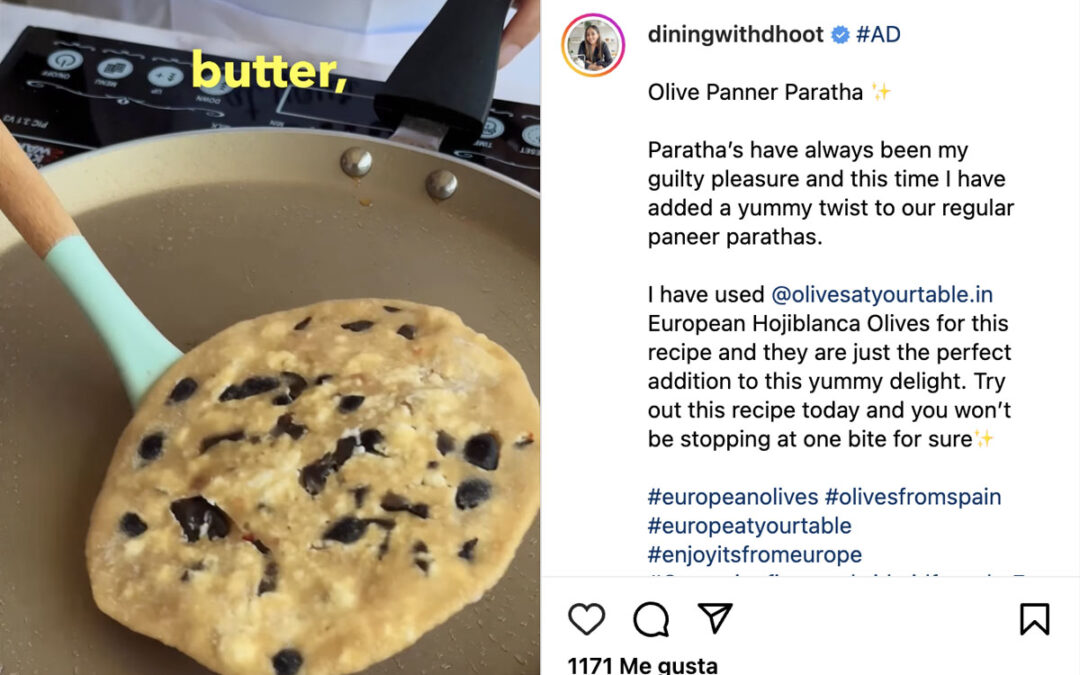Open the @olivesatyourtable.in mention

[x=882, y=295]
